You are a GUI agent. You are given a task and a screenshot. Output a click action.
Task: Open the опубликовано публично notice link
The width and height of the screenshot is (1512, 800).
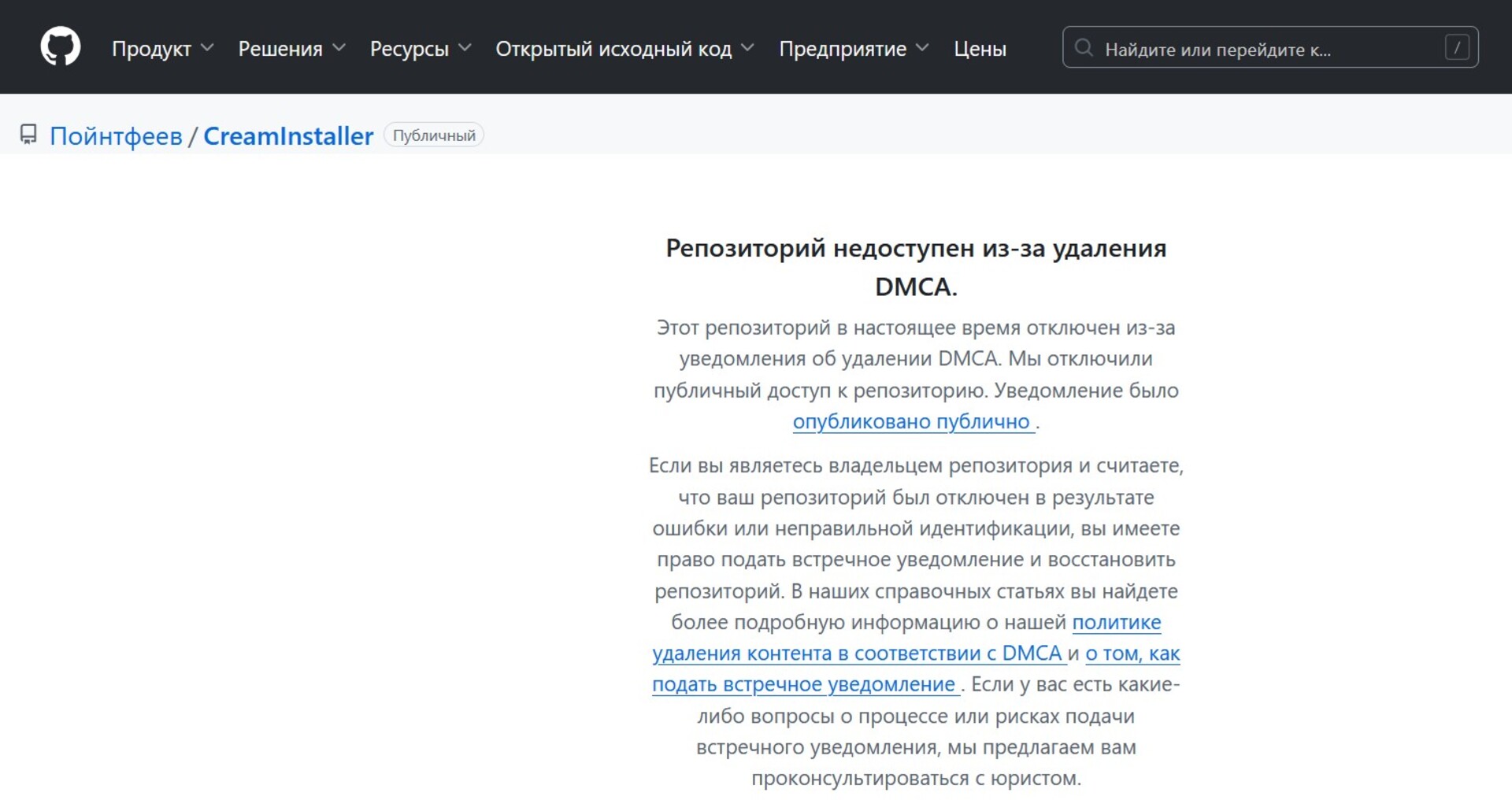[912, 422]
